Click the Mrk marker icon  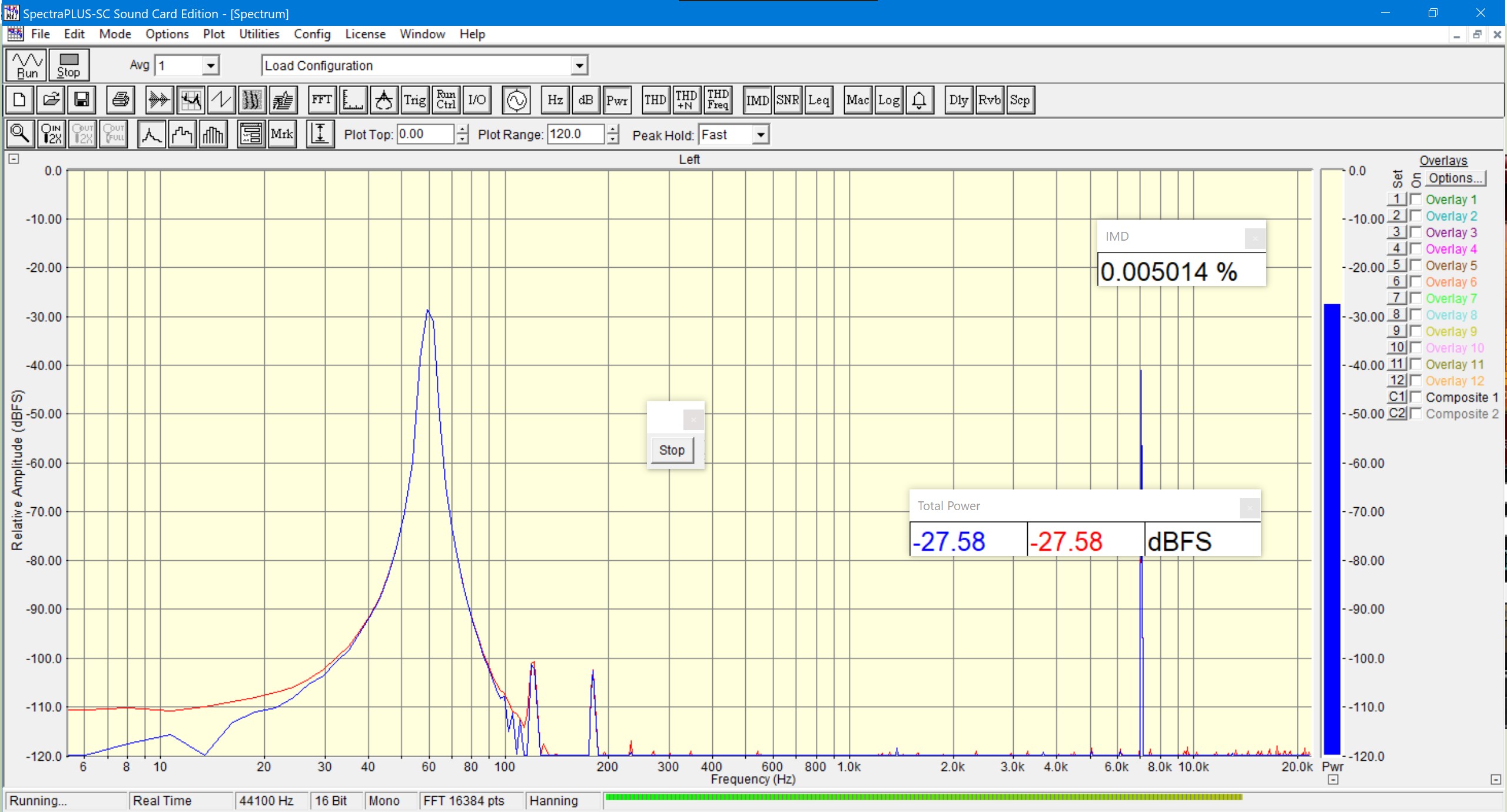coord(281,134)
